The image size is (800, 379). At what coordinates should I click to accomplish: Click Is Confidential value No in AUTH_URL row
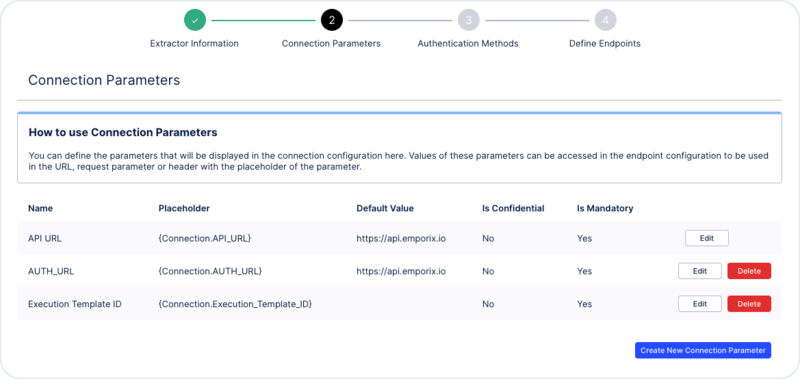pos(488,271)
